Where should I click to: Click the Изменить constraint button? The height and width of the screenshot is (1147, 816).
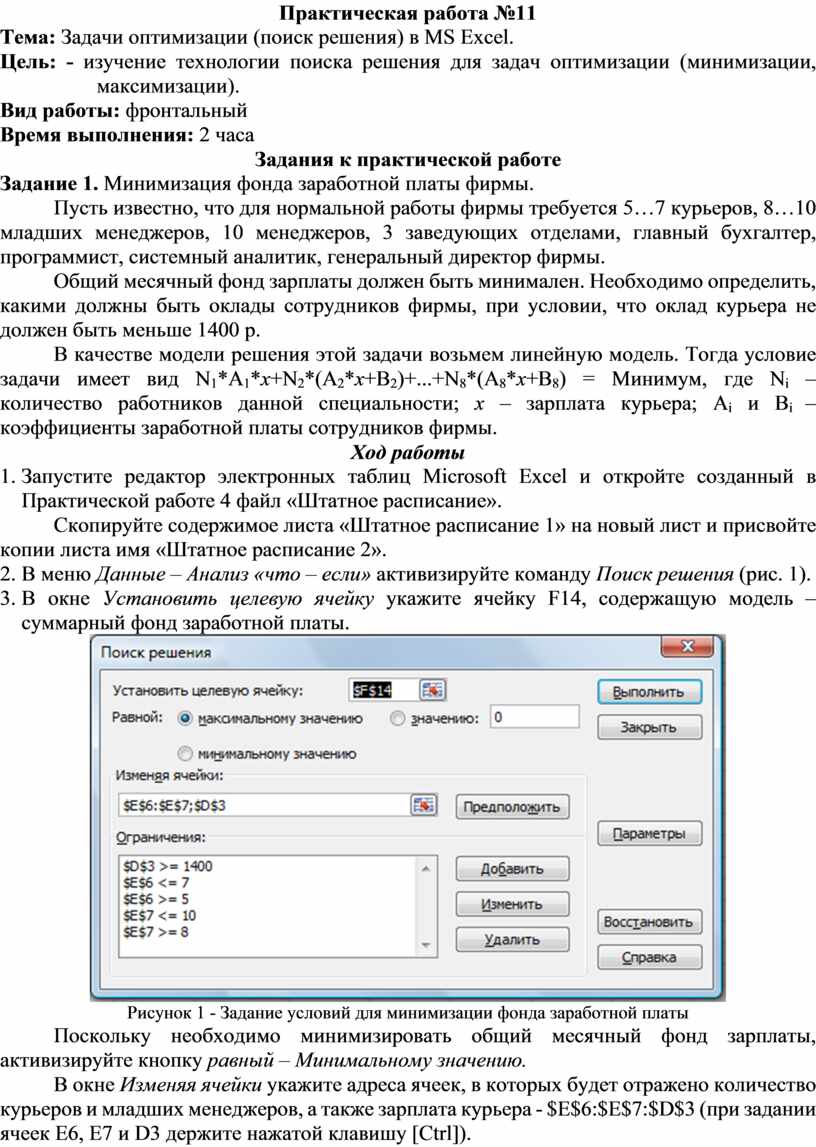click(x=512, y=904)
